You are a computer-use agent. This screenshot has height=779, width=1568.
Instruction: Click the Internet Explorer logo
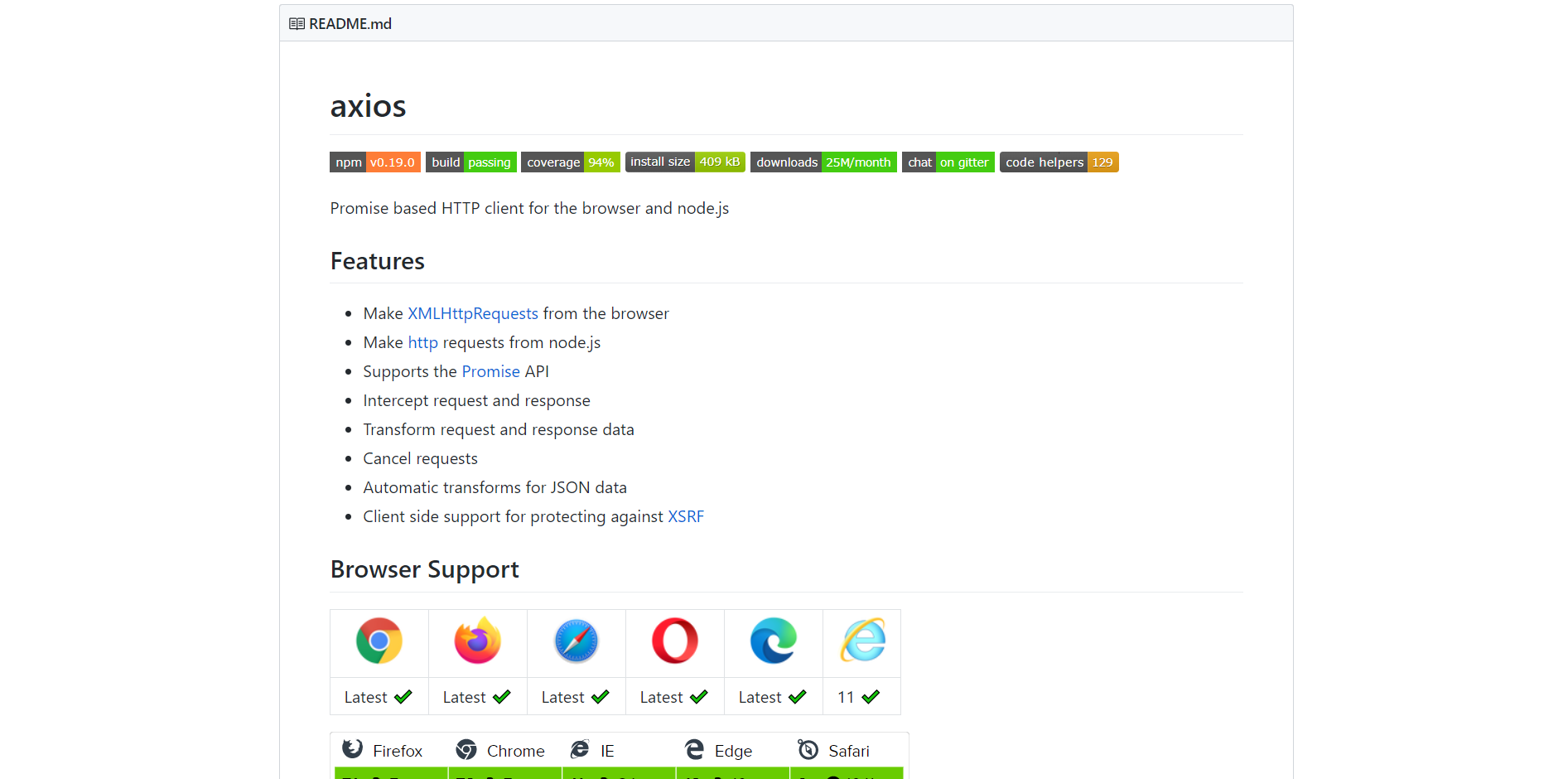862,641
